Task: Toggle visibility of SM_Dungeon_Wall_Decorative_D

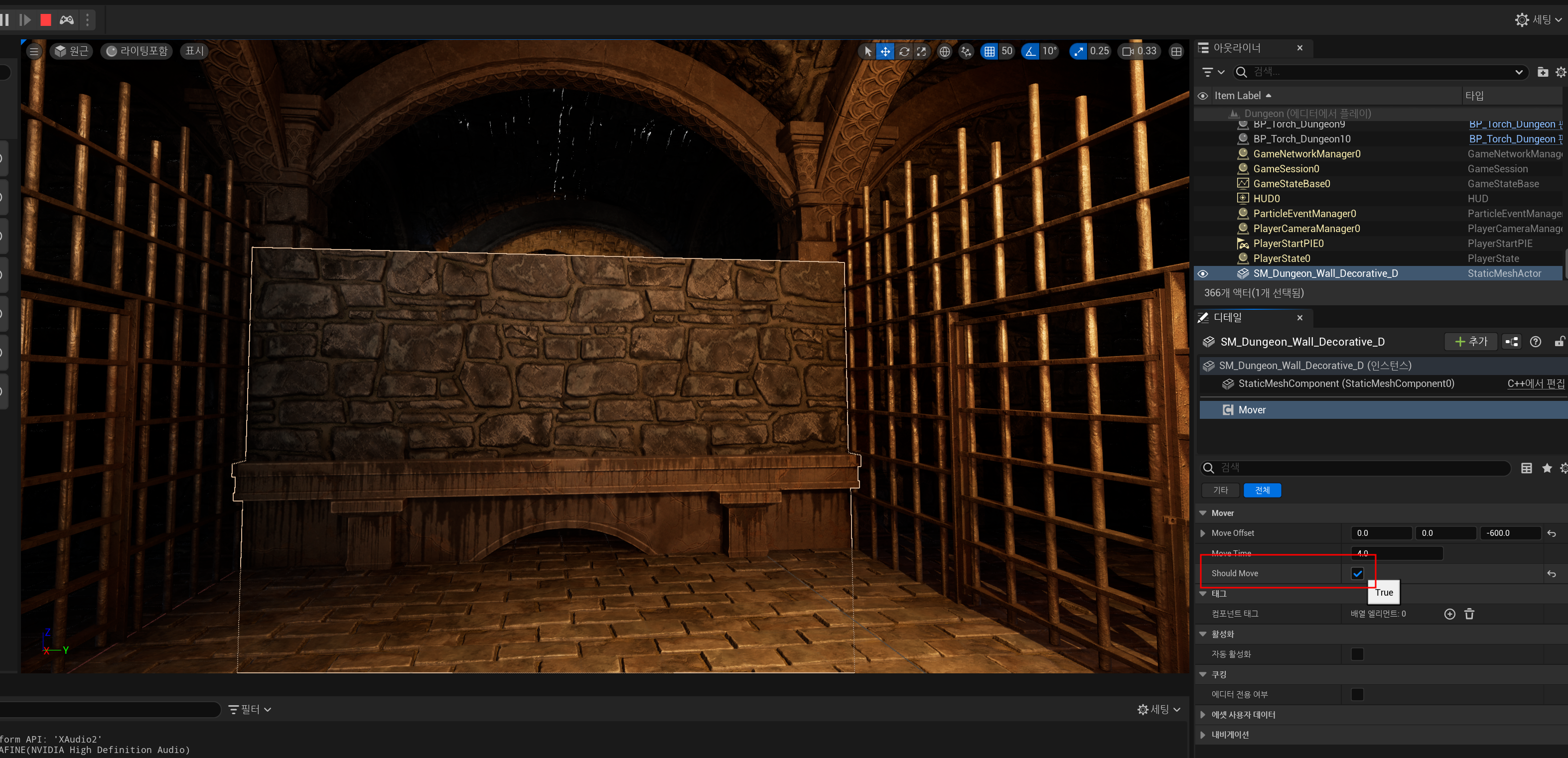Action: click(1203, 274)
